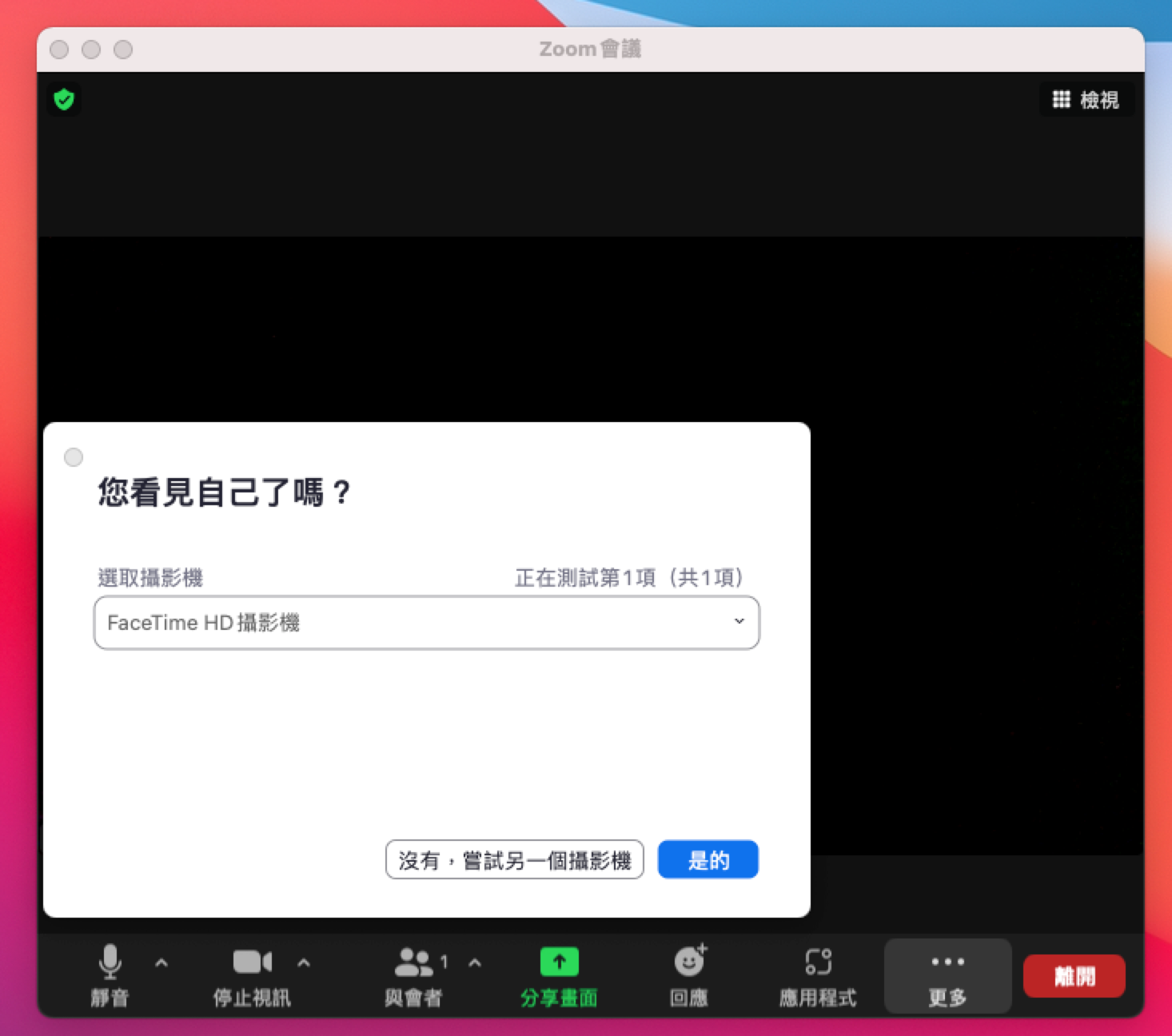
Task: Confirm with the 是的 button
Action: [x=708, y=860]
